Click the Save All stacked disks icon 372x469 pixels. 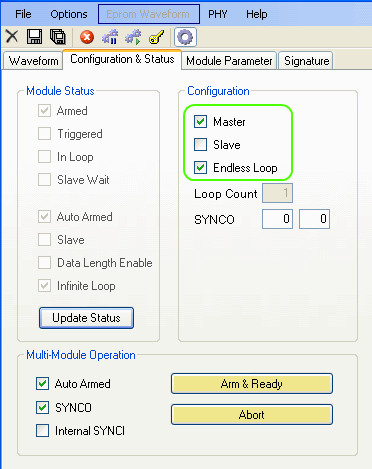pos(58,36)
